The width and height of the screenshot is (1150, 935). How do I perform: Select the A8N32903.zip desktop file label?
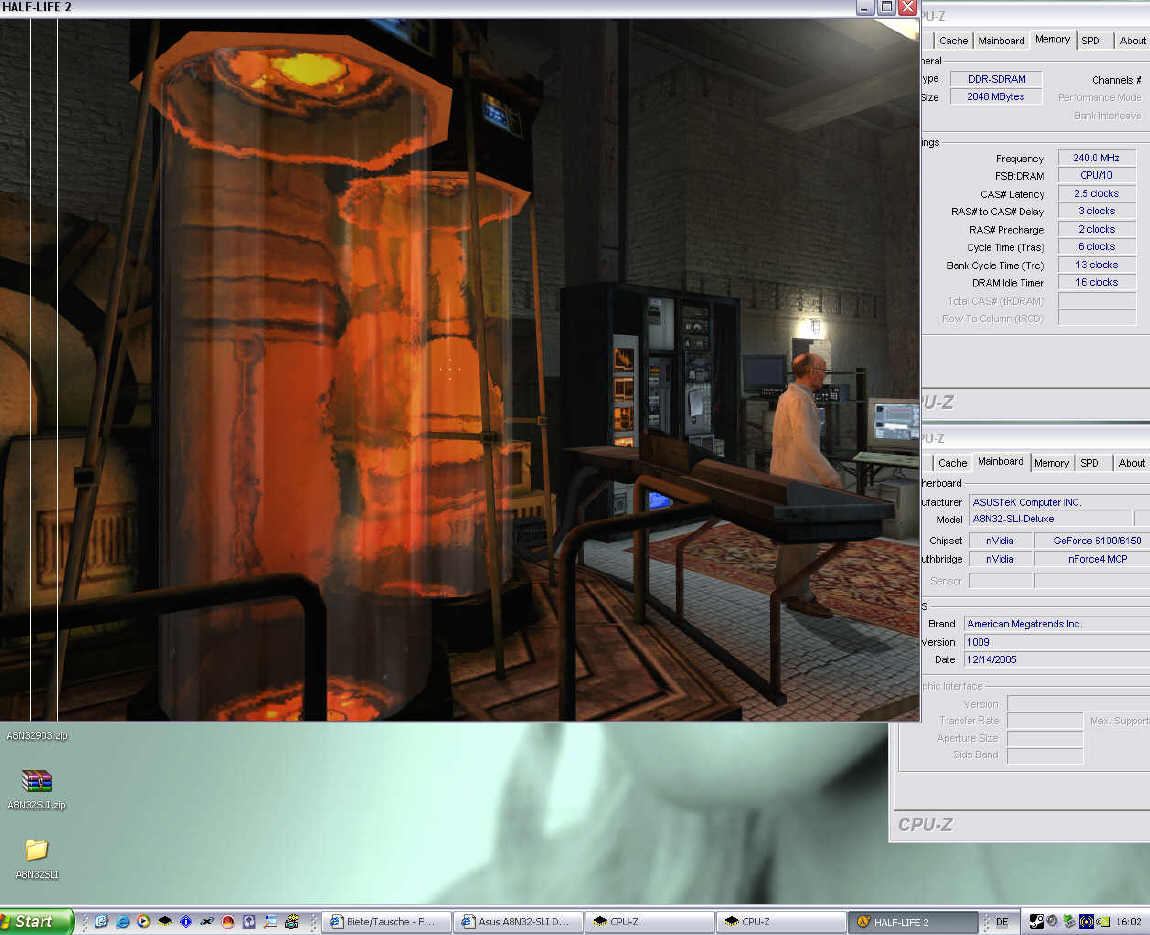[37, 736]
